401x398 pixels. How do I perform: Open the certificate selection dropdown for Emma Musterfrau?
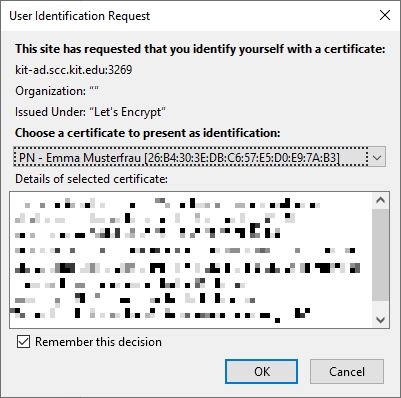[x=199, y=157]
